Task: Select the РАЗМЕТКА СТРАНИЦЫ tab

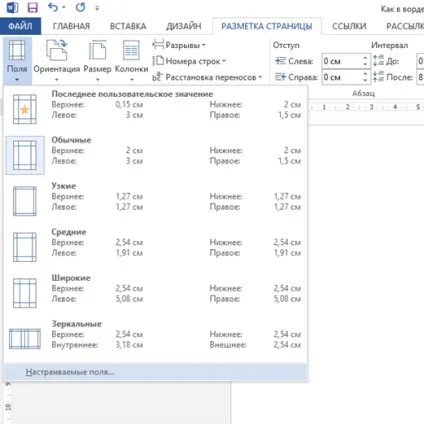Action: [267, 26]
